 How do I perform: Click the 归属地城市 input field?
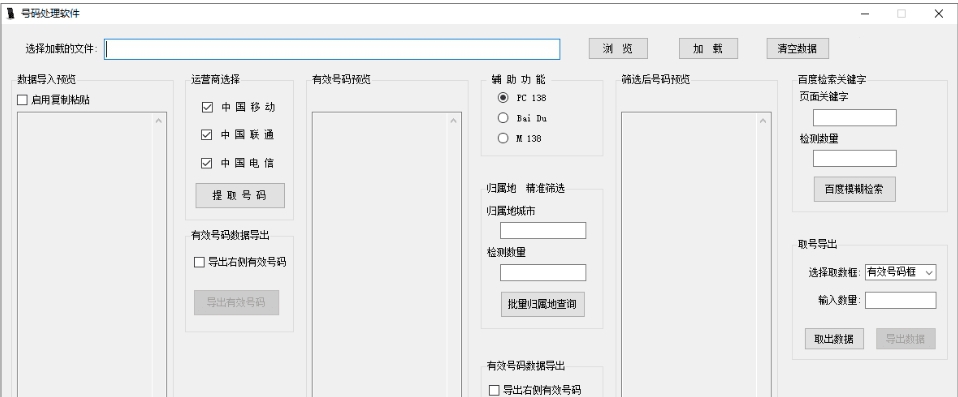(x=543, y=230)
